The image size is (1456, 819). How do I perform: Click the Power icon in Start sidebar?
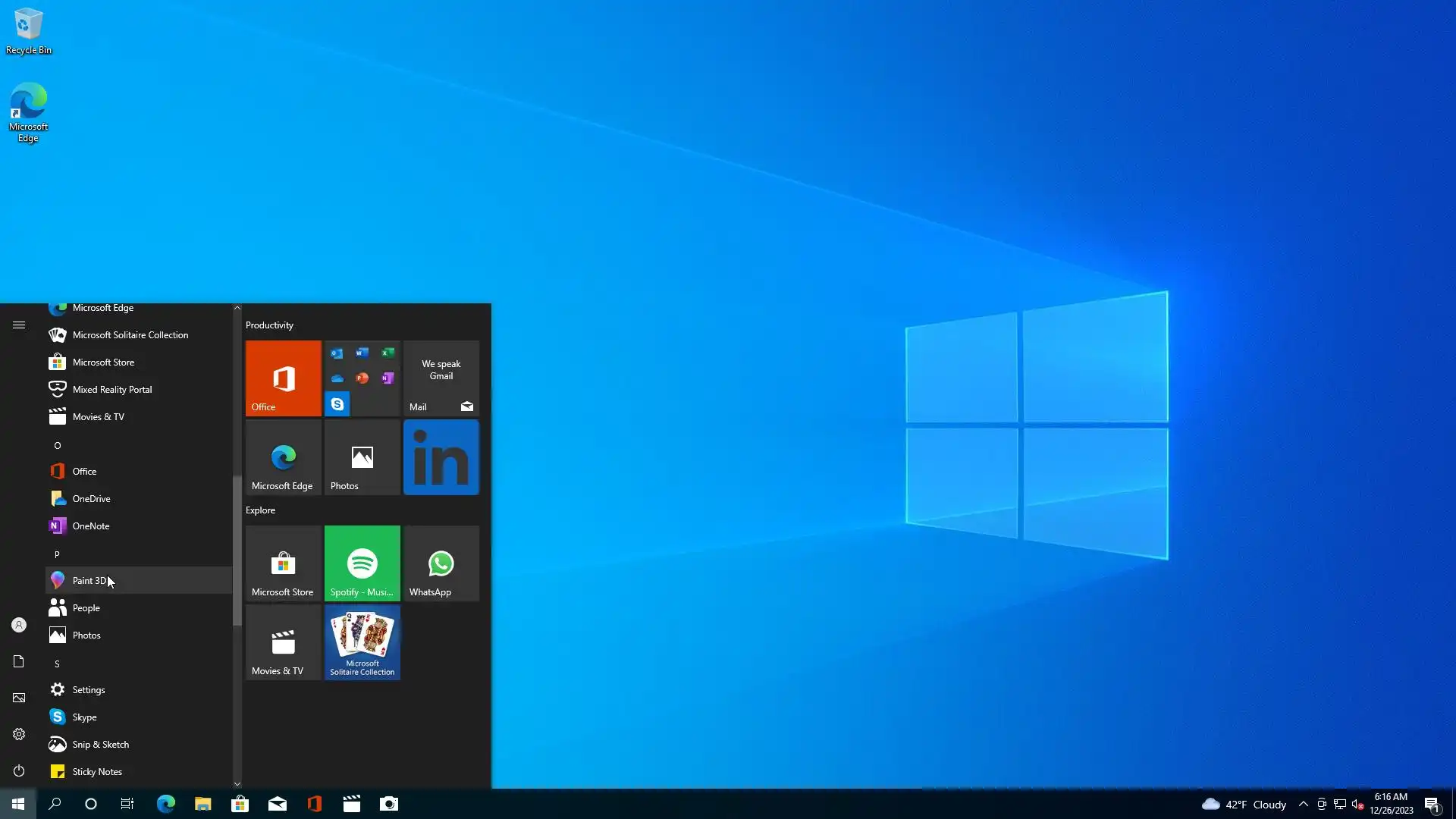(x=19, y=770)
